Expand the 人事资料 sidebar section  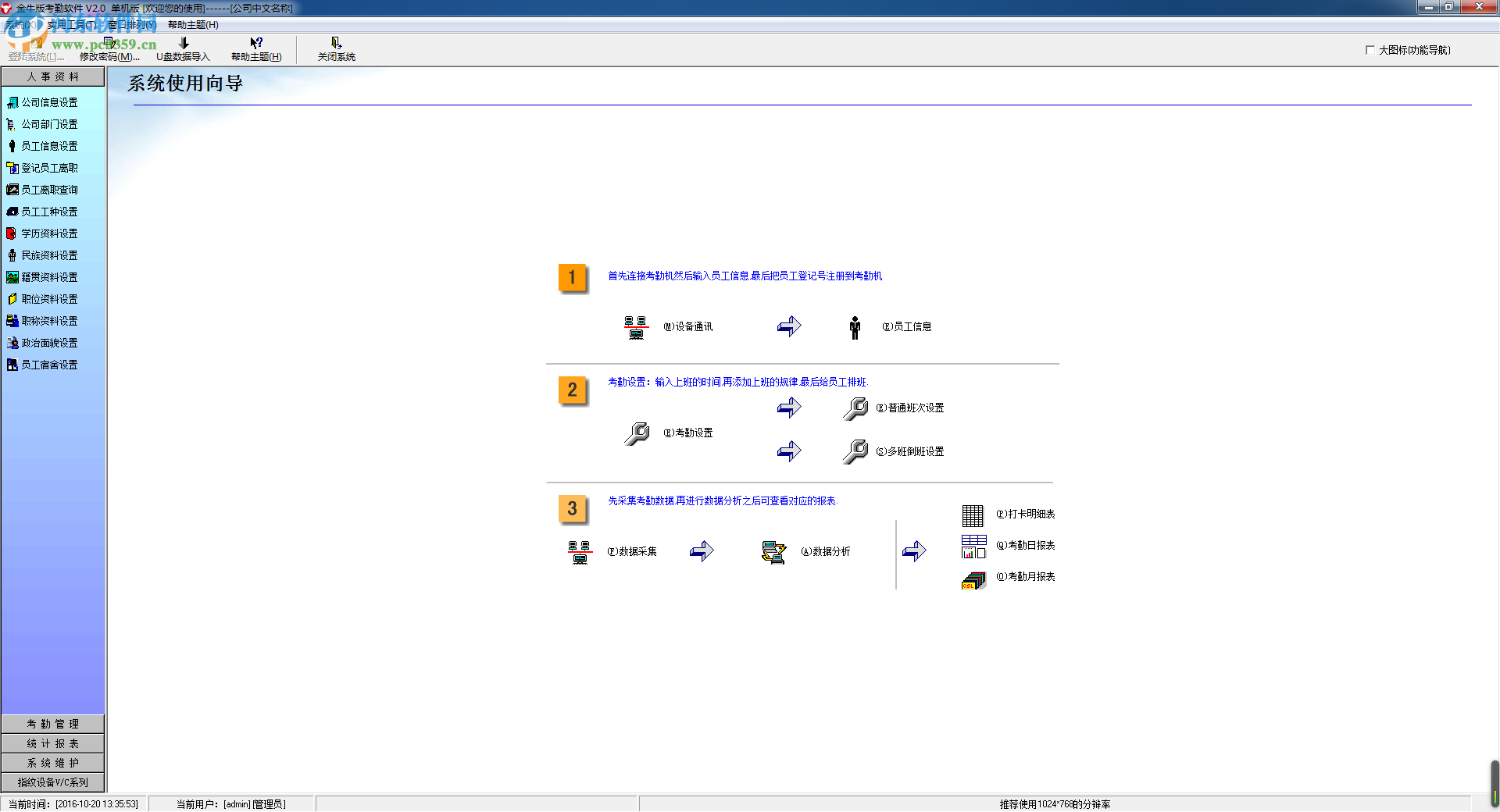click(53, 77)
